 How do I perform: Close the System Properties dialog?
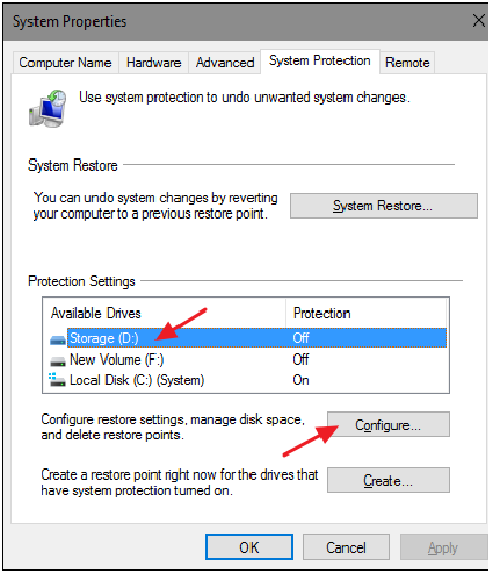[x=479, y=21]
